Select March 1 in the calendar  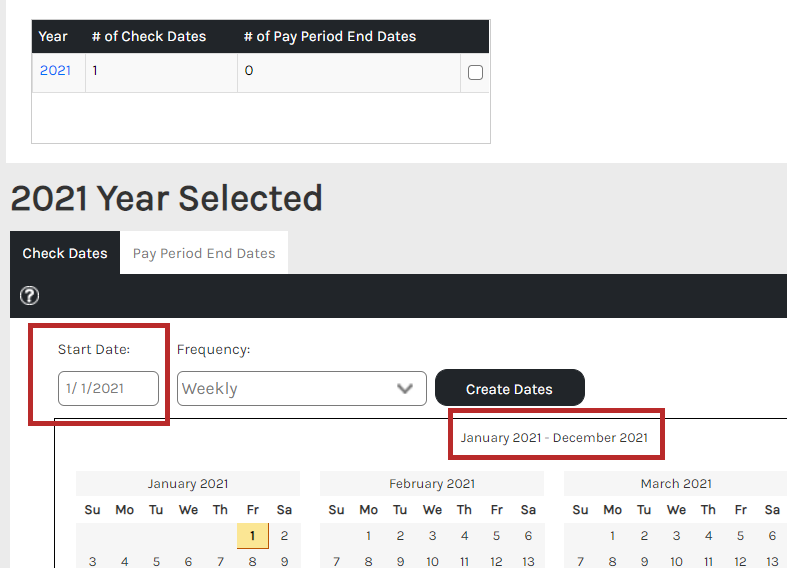612,536
